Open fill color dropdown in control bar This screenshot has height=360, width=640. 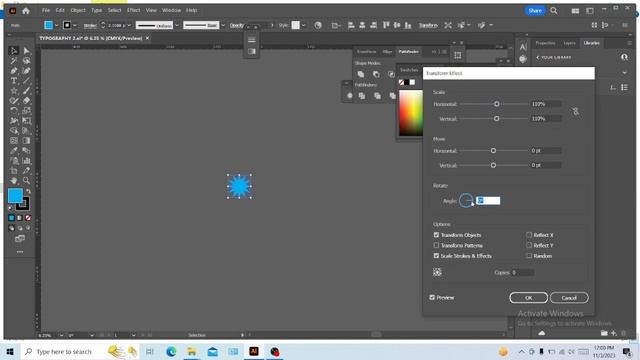coord(56,25)
